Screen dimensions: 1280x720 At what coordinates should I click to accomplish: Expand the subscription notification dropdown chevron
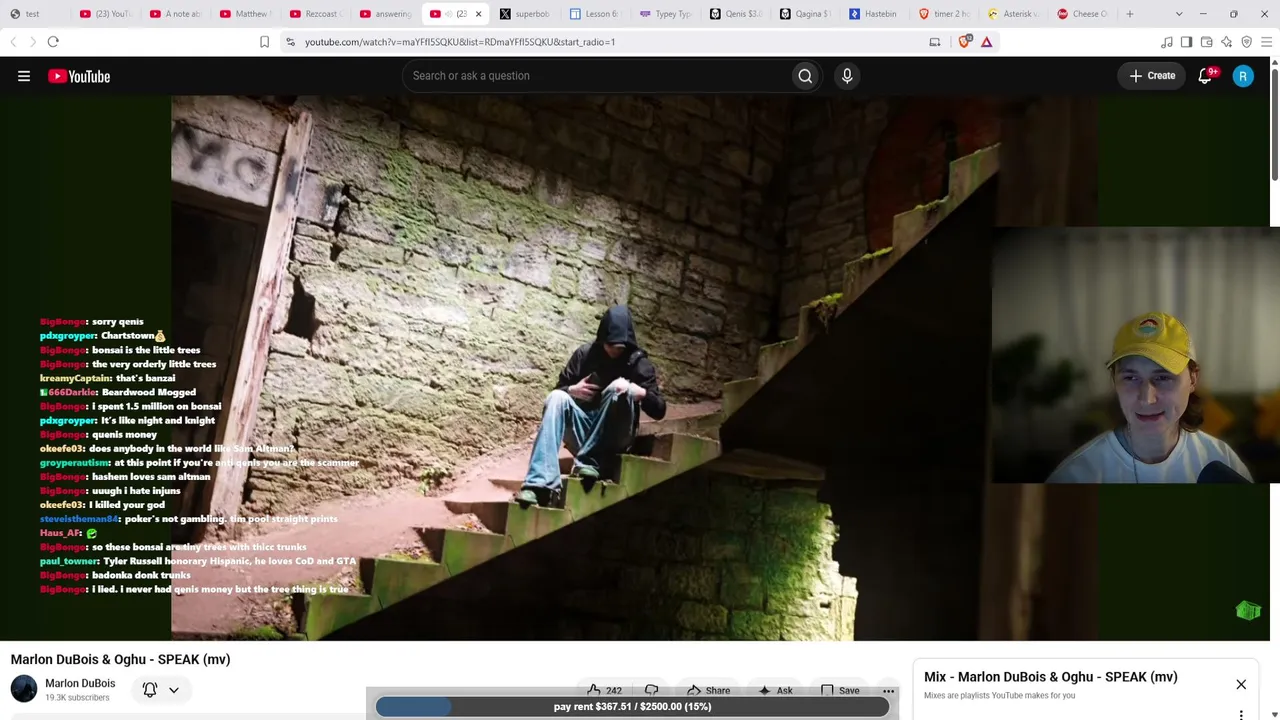click(x=173, y=689)
